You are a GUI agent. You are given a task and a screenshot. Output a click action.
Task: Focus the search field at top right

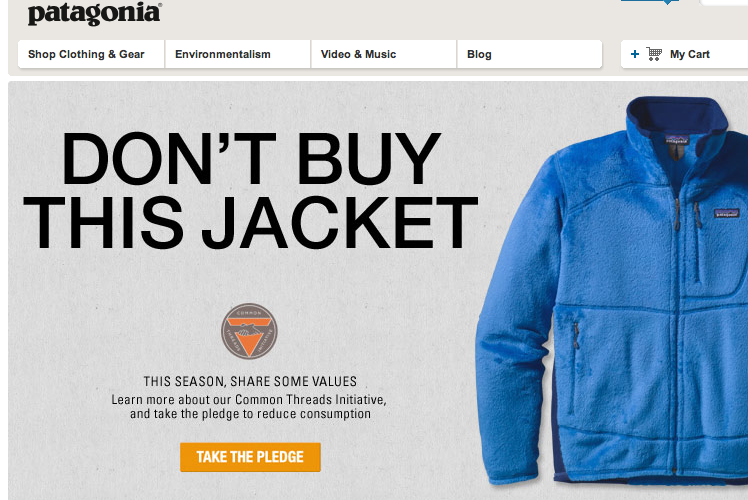(724, 2)
